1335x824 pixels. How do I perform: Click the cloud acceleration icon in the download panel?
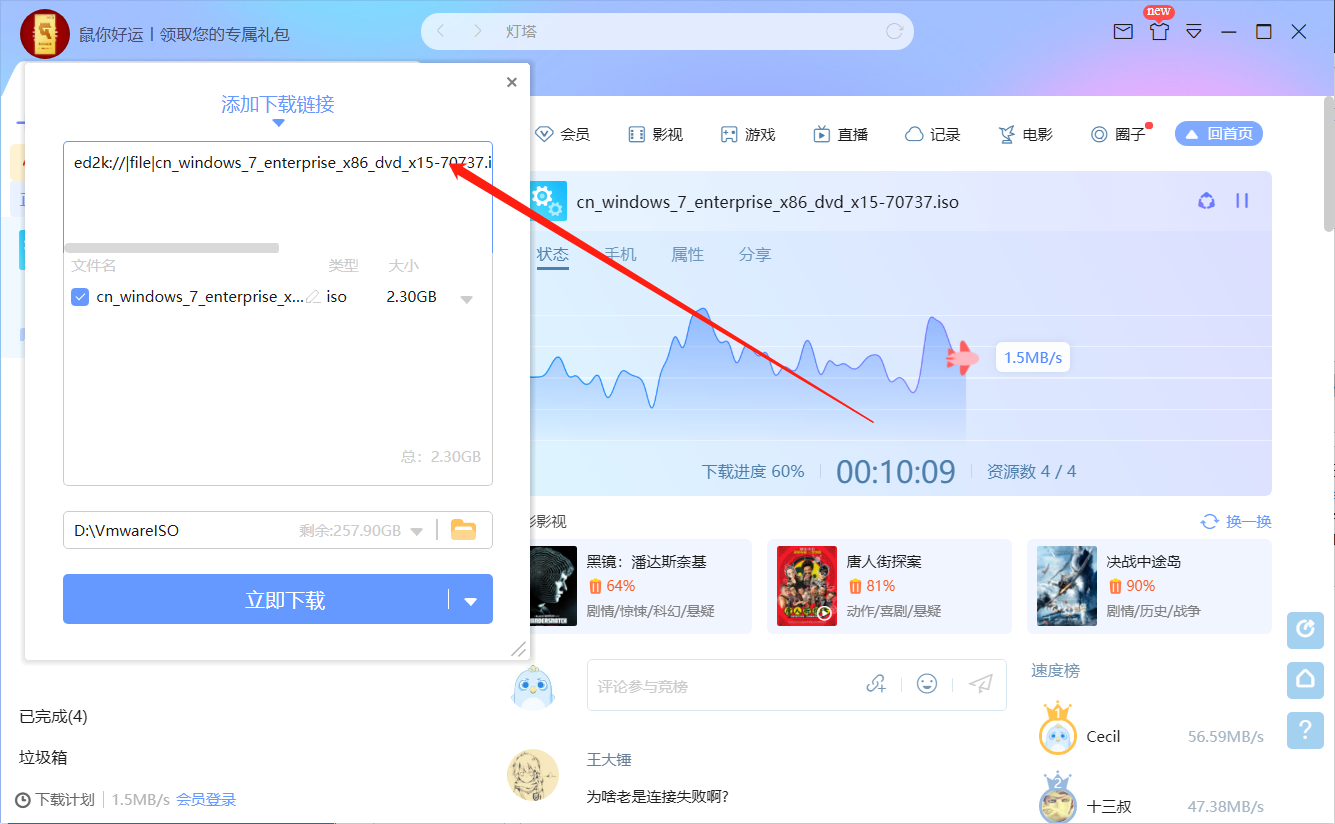[x=1207, y=201]
